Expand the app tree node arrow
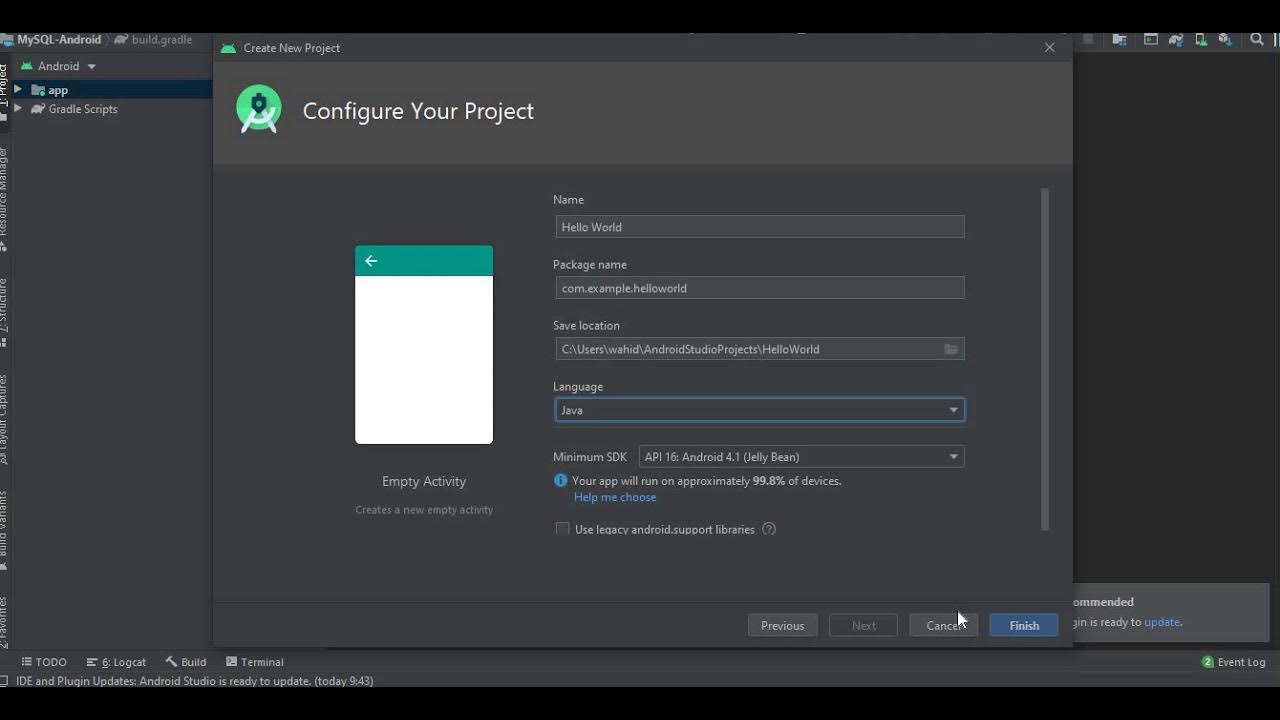1280x720 pixels. tap(17, 90)
